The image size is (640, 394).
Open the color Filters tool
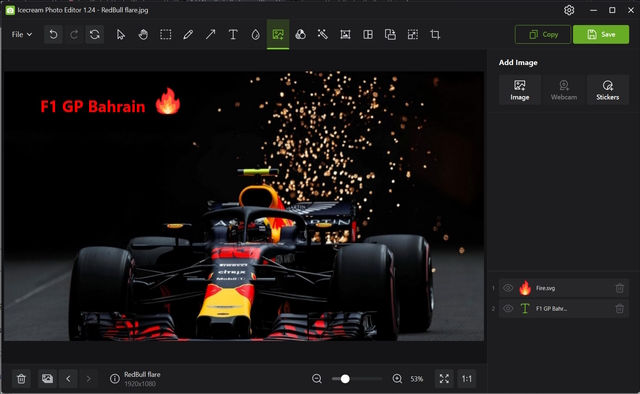coord(300,35)
